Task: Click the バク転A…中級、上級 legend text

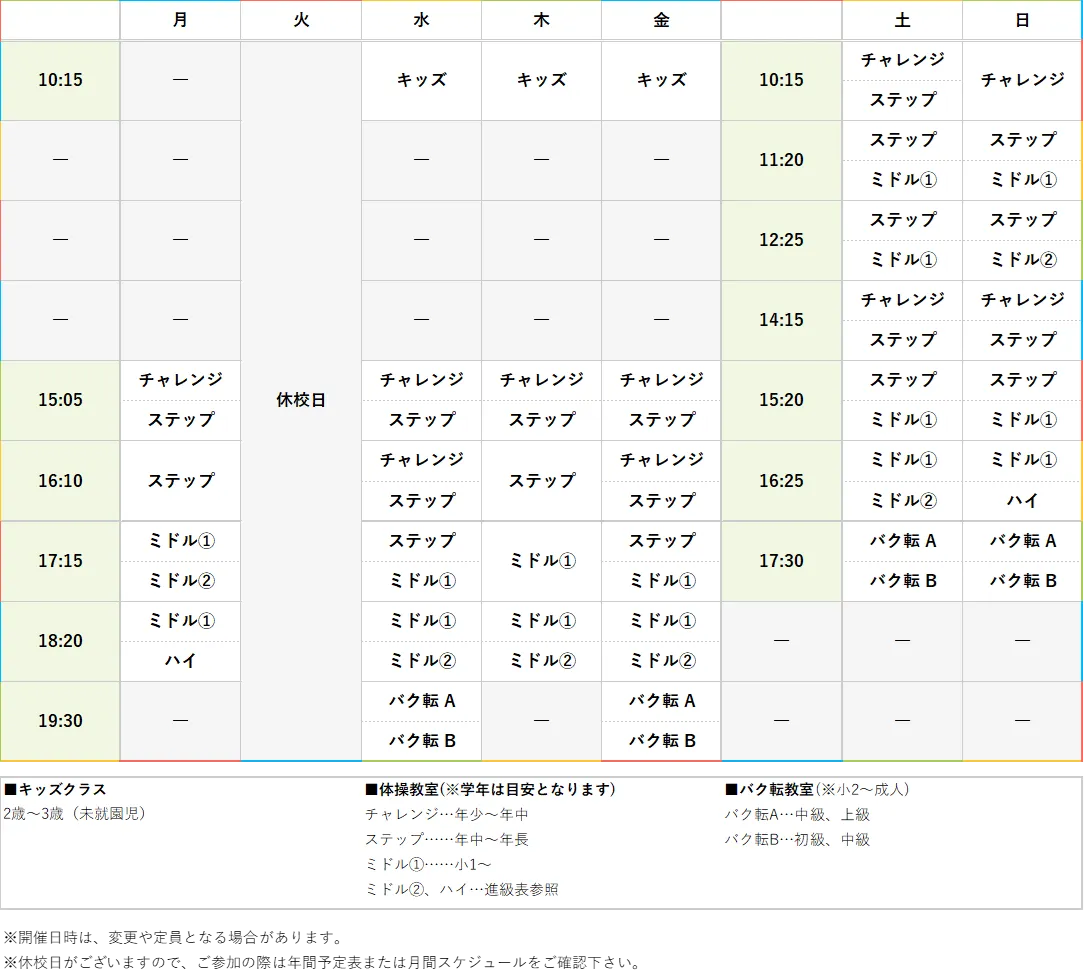Action: [x=799, y=814]
